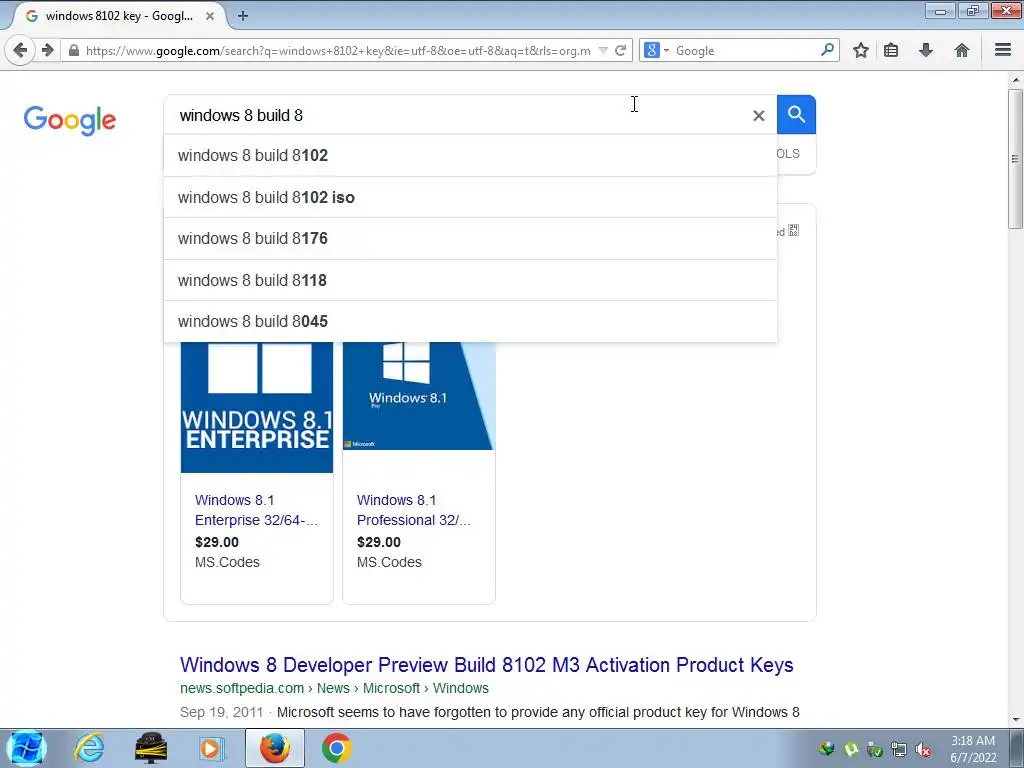Image resolution: width=1024 pixels, height=768 pixels.
Task: Go to the Home page icon
Action: [961, 50]
